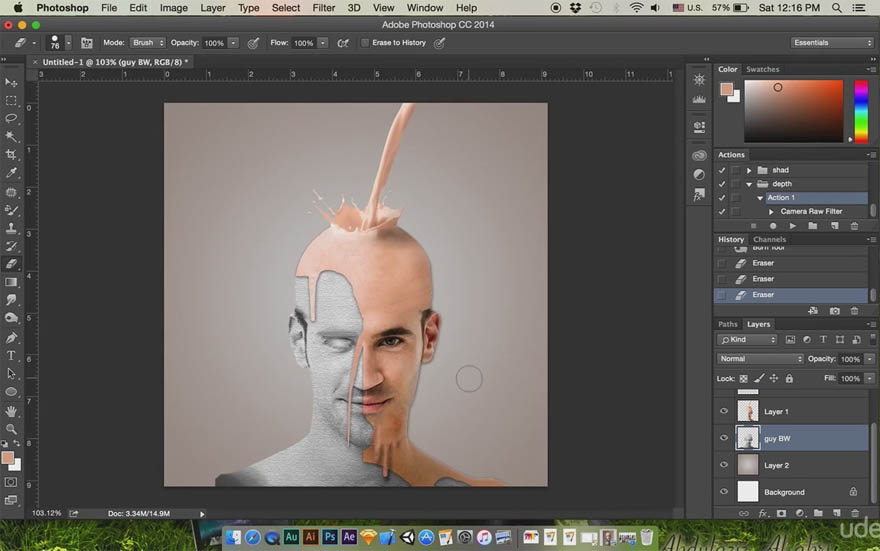
Task: Switch to the Swatches tab
Action: pos(762,69)
